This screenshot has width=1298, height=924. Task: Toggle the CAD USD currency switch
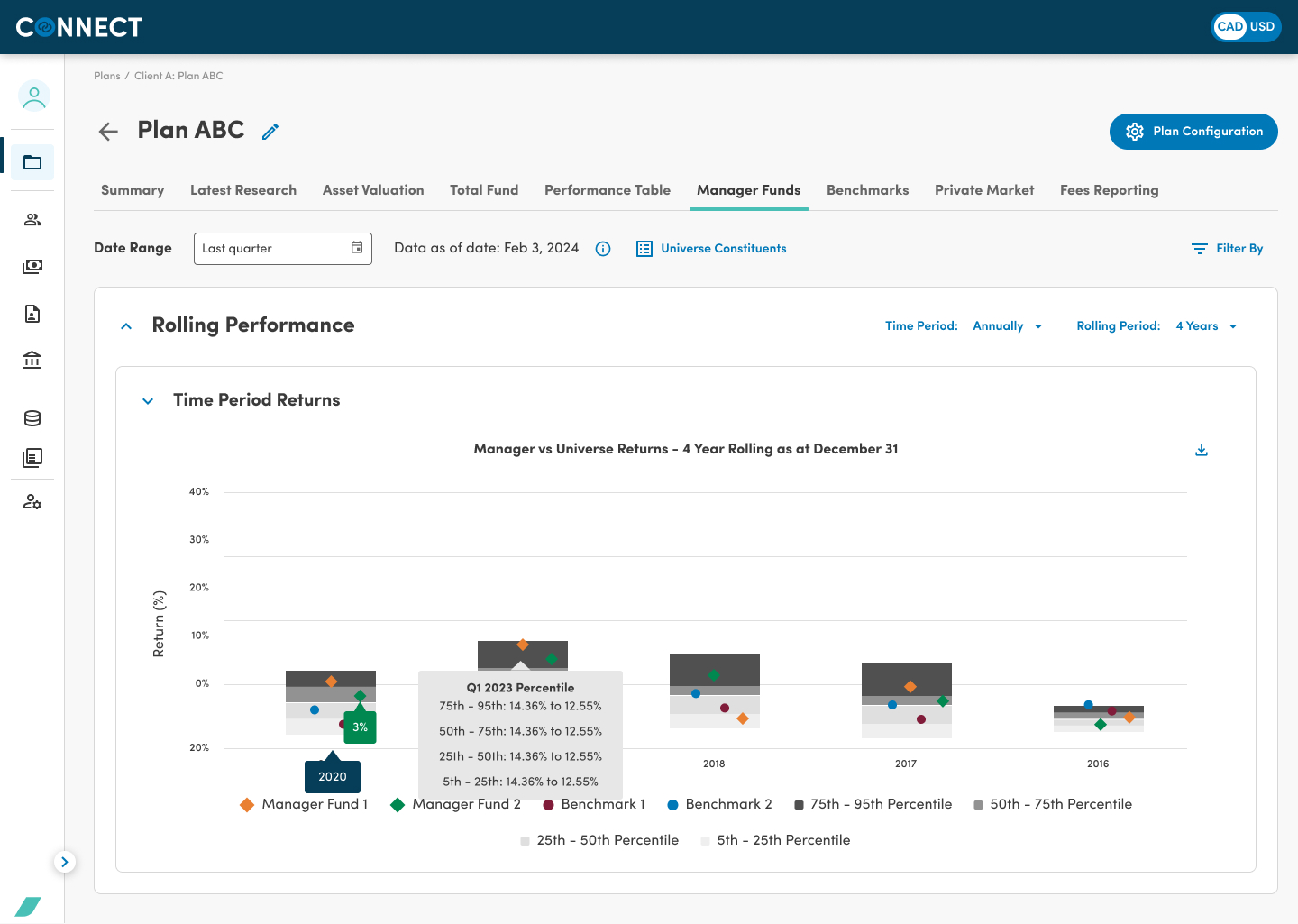(x=1246, y=26)
